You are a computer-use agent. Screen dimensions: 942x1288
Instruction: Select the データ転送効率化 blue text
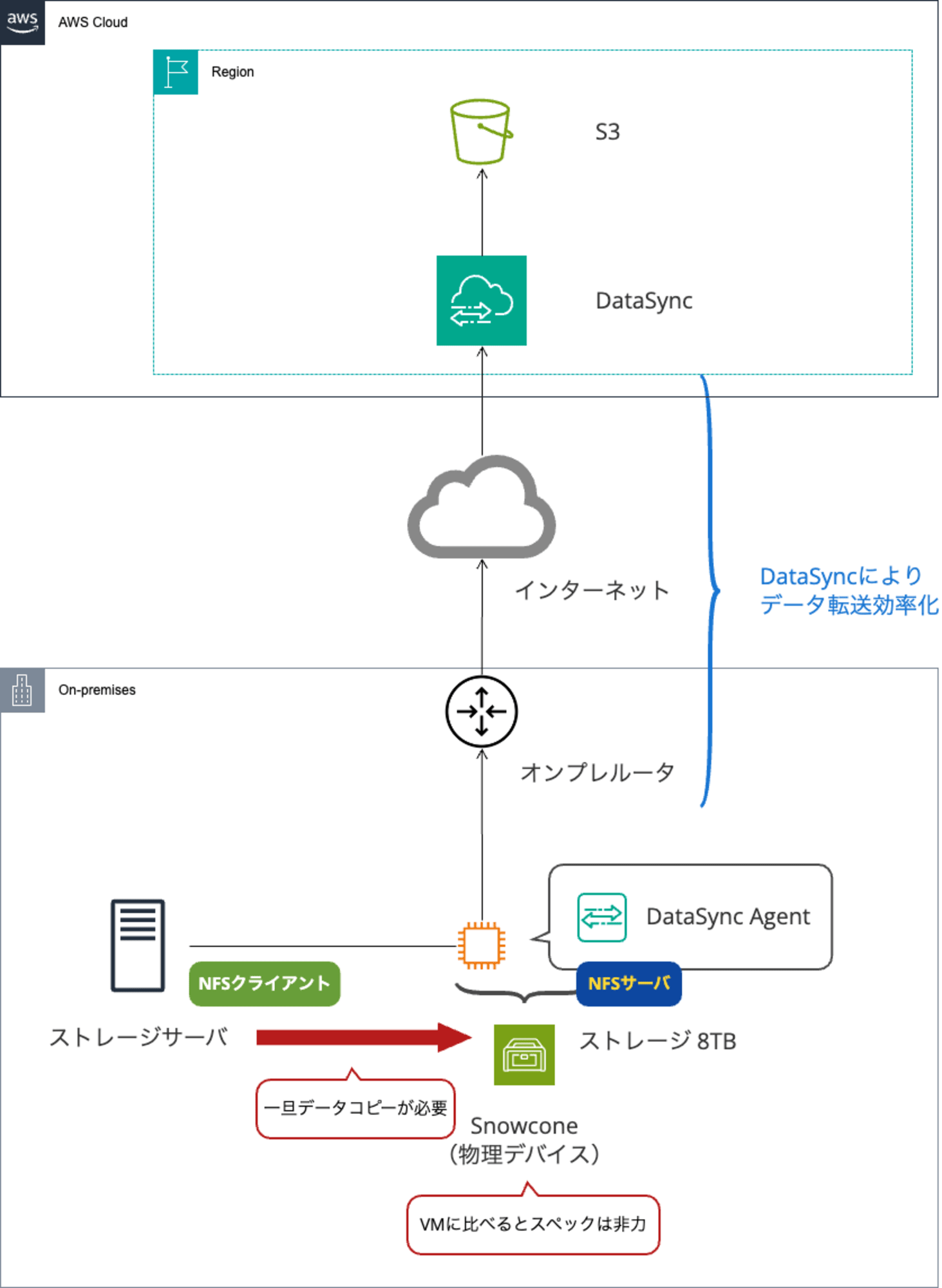pos(849,605)
